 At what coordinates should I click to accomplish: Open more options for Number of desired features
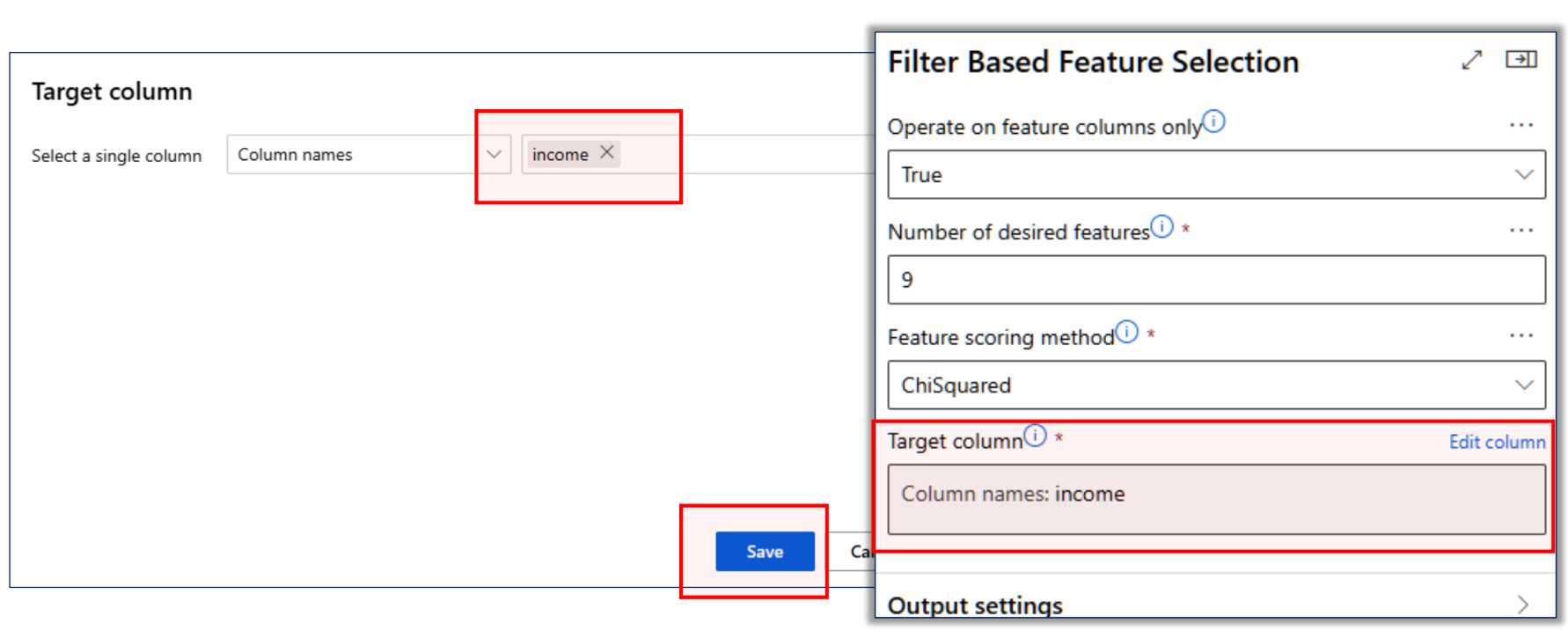click(1521, 231)
